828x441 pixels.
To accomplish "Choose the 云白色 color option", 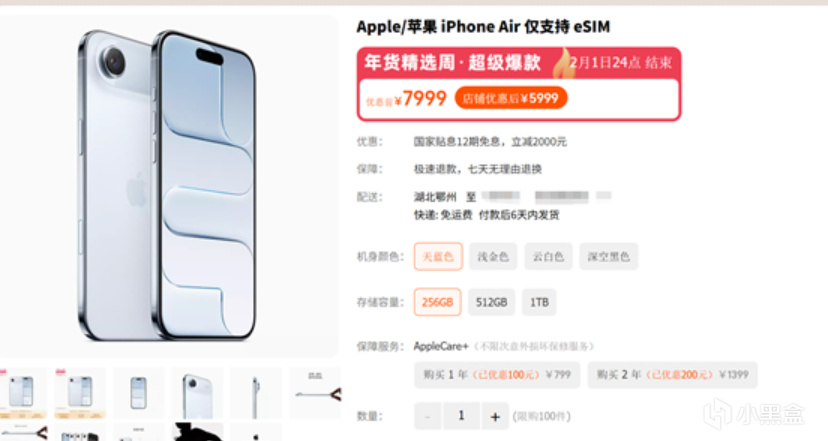I will coord(548,257).
